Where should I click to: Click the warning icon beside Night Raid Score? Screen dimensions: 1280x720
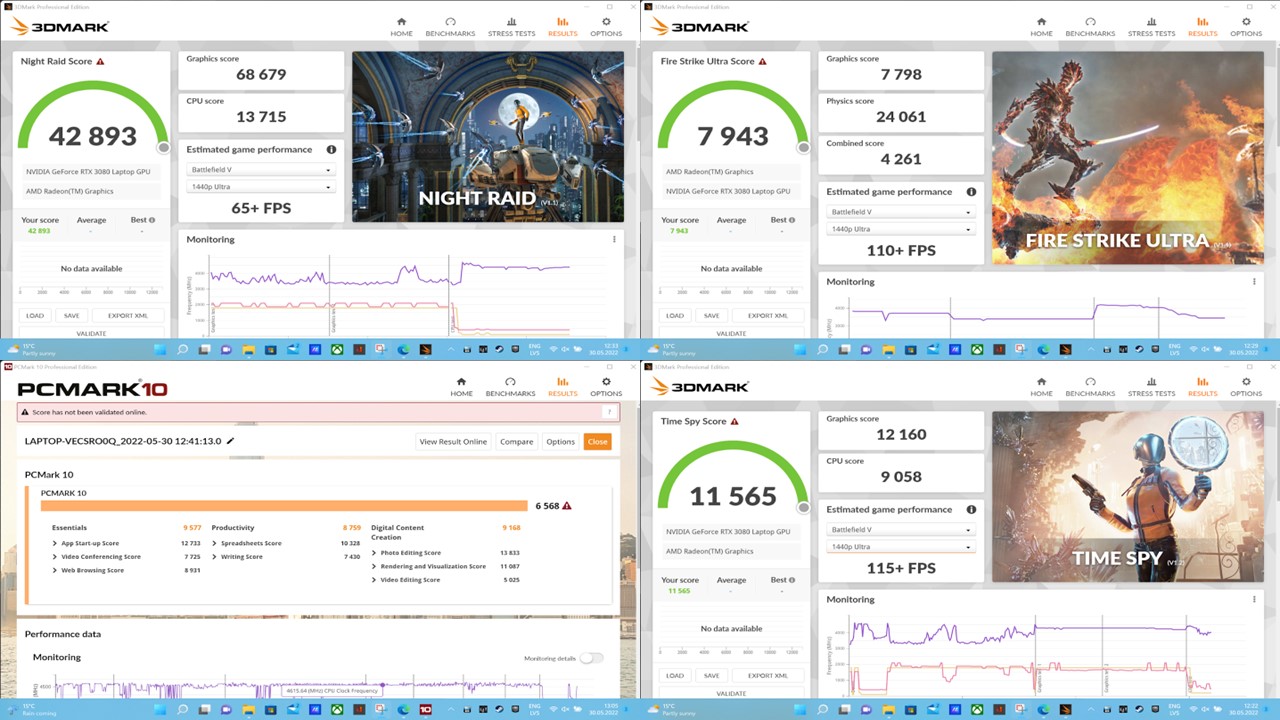(100, 61)
